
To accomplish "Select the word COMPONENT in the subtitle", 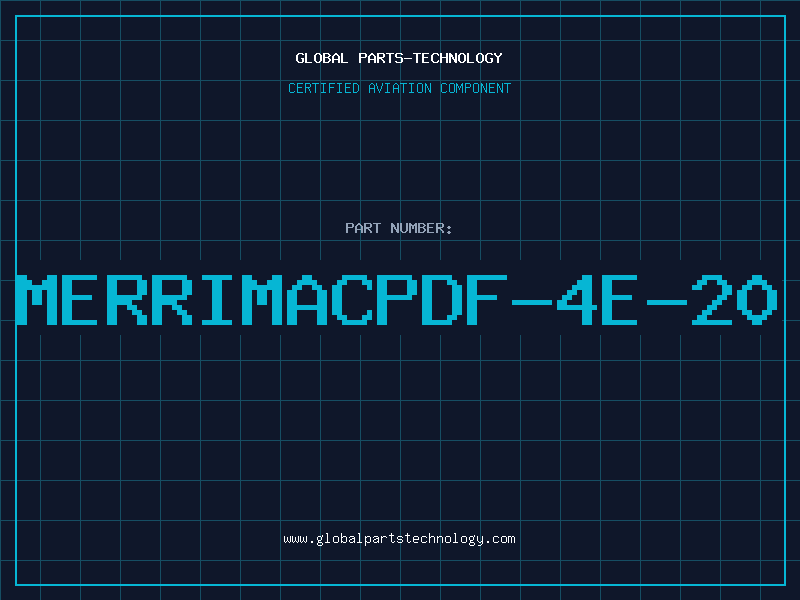I will click(476, 88).
